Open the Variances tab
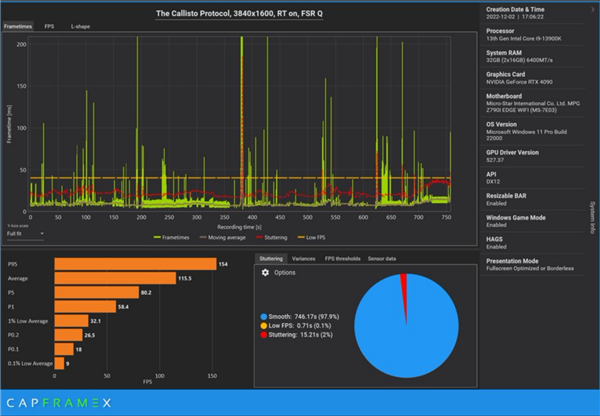The height and width of the screenshot is (416, 600). coord(303,259)
